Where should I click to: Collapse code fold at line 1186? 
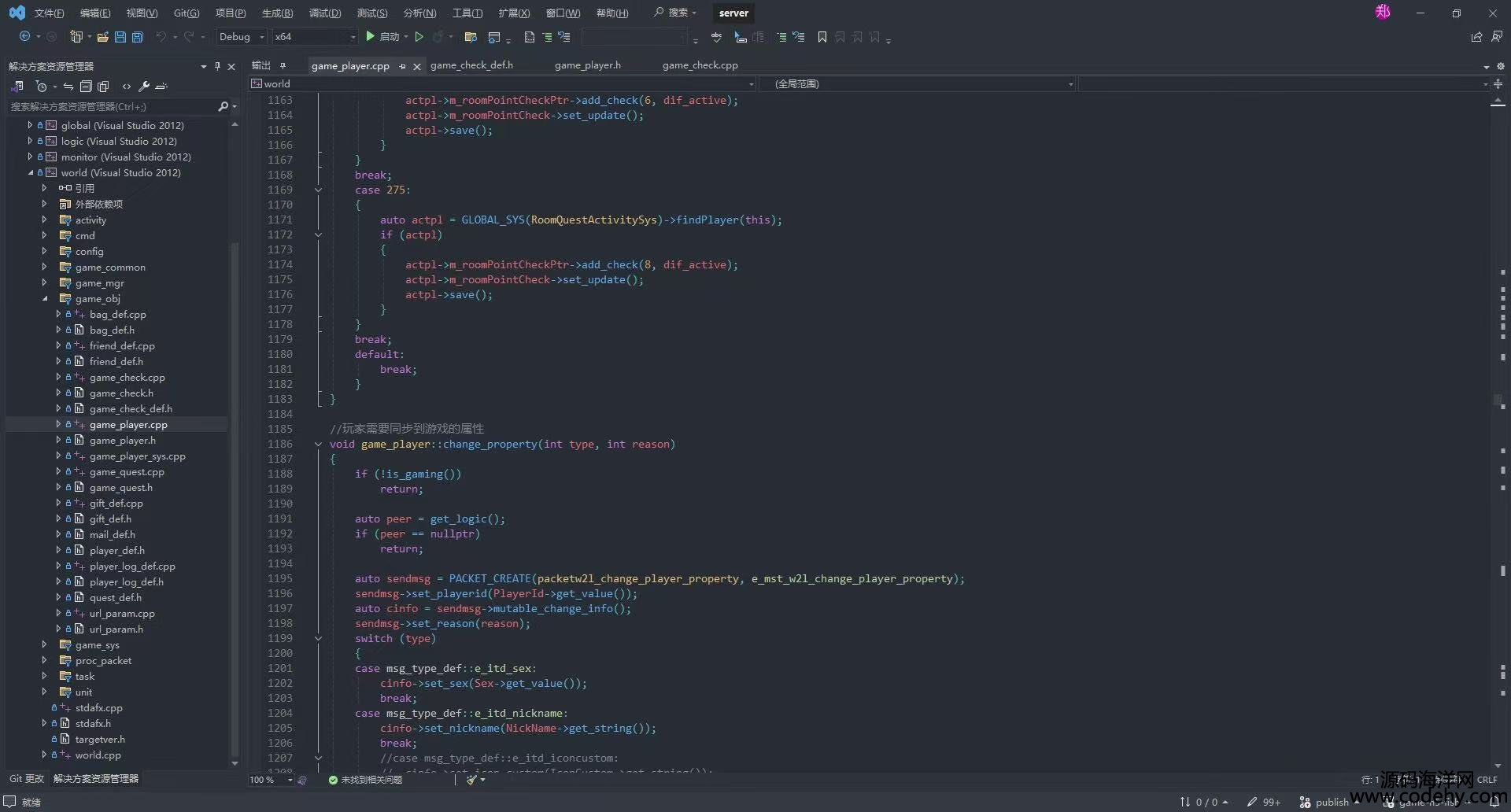pos(318,444)
